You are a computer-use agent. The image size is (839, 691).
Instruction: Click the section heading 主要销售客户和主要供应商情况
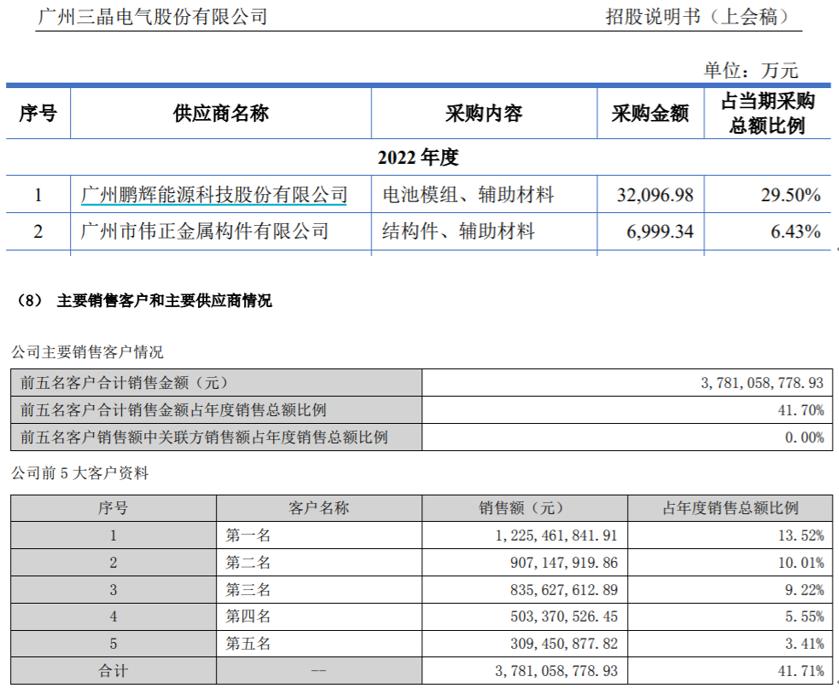pyautogui.click(x=156, y=300)
